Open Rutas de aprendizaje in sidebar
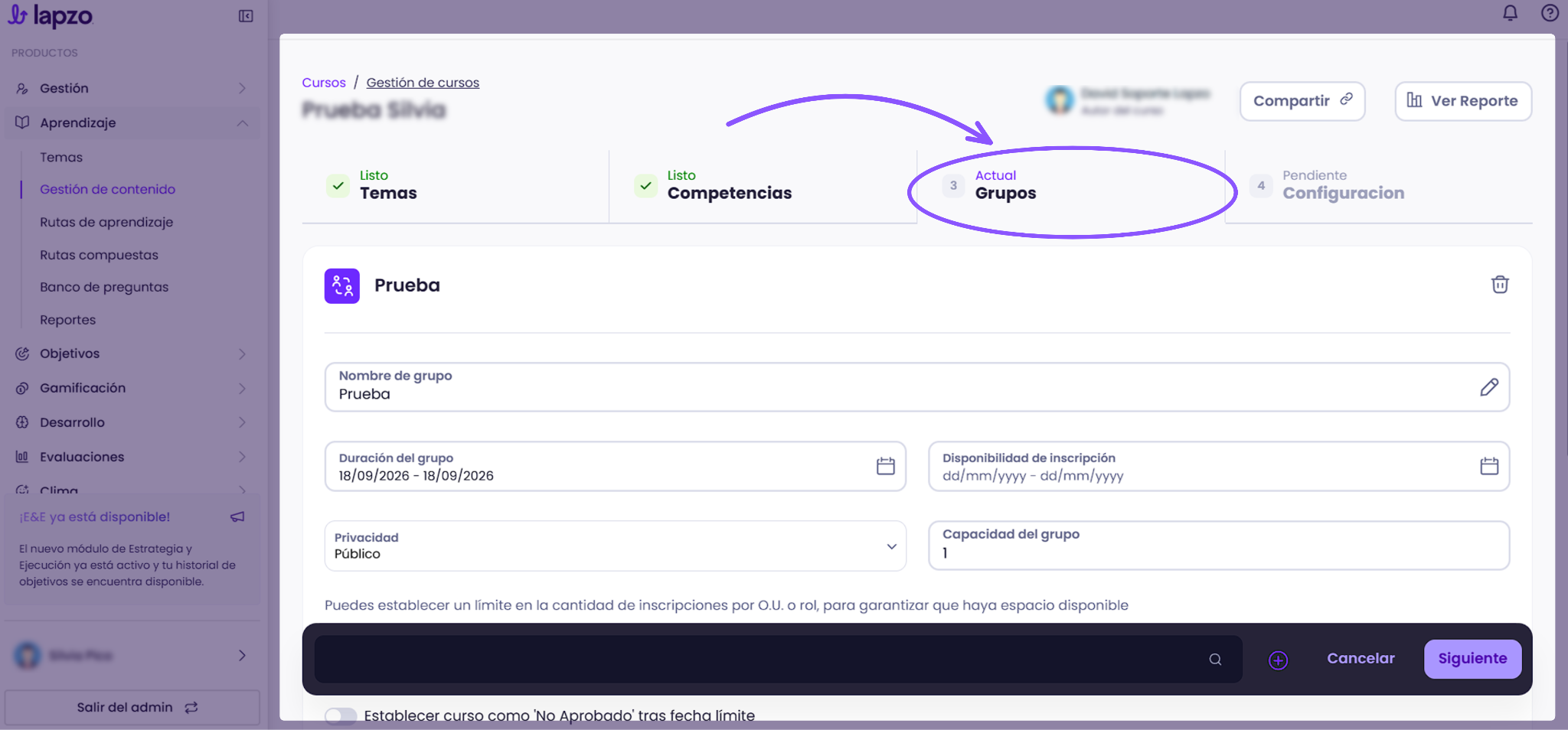Image resolution: width=1568 pixels, height=730 pixels. [x=106, y=223]
